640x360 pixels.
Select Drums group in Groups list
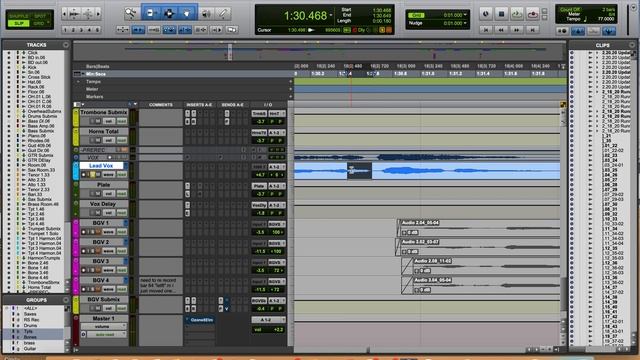[31, 326]
